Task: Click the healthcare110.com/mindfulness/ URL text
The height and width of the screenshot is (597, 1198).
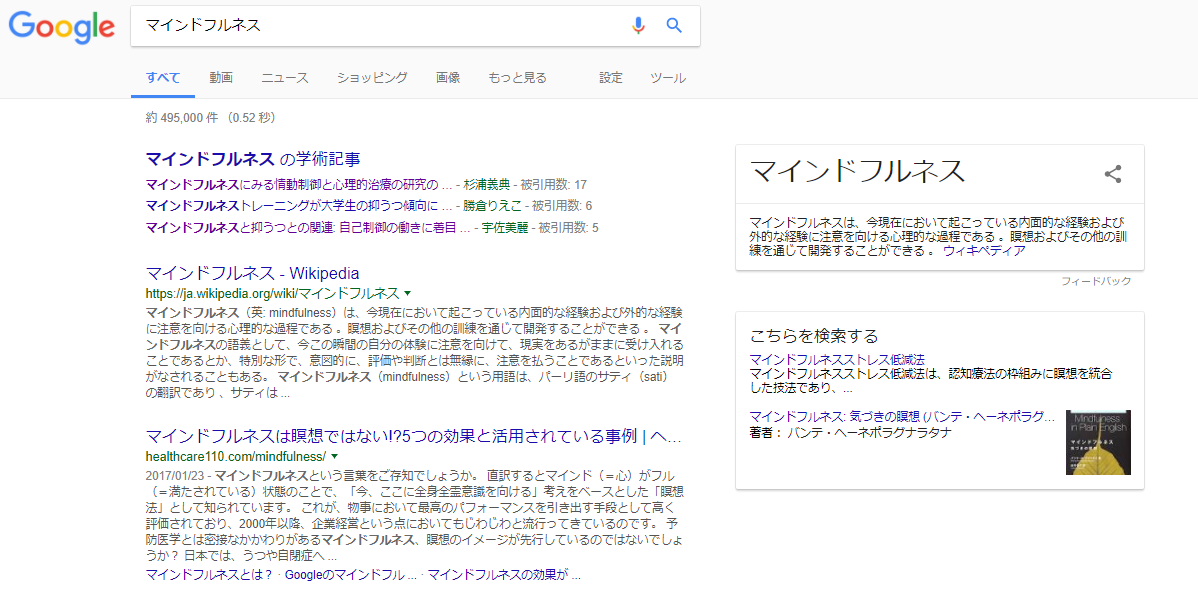Action: click(x=235, y=456)
